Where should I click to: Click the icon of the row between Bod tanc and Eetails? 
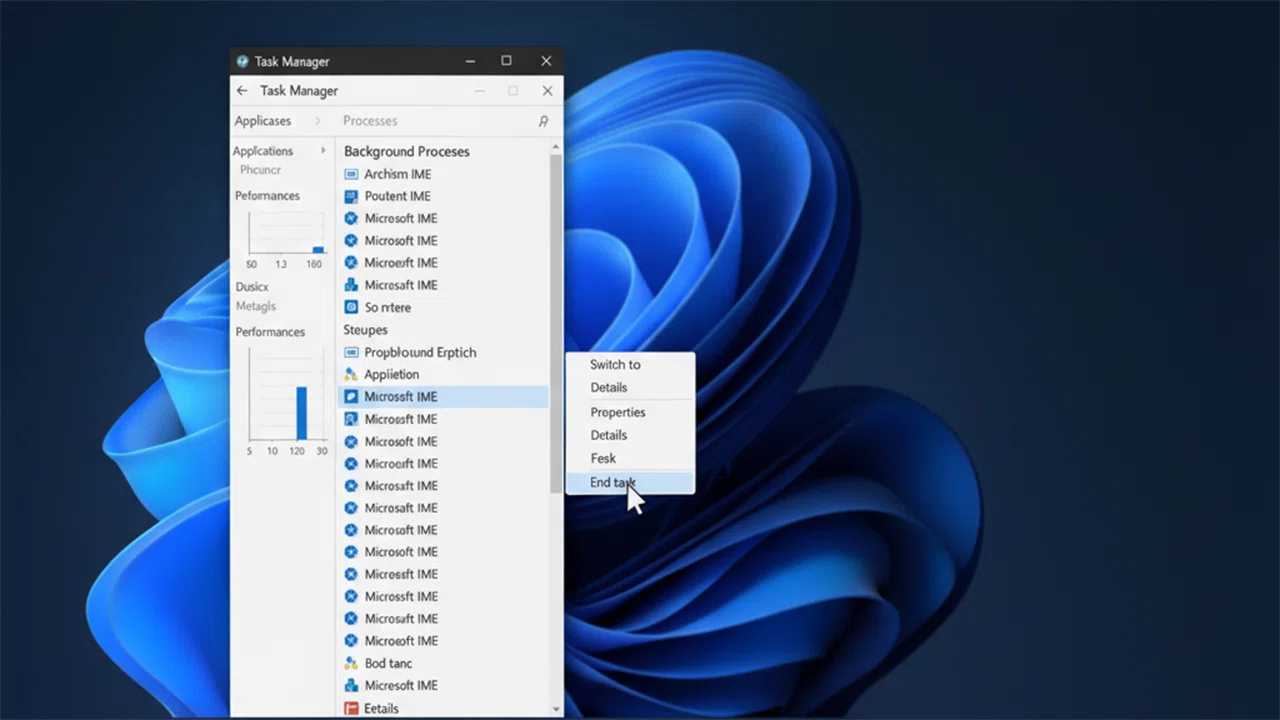pos(351,685)
